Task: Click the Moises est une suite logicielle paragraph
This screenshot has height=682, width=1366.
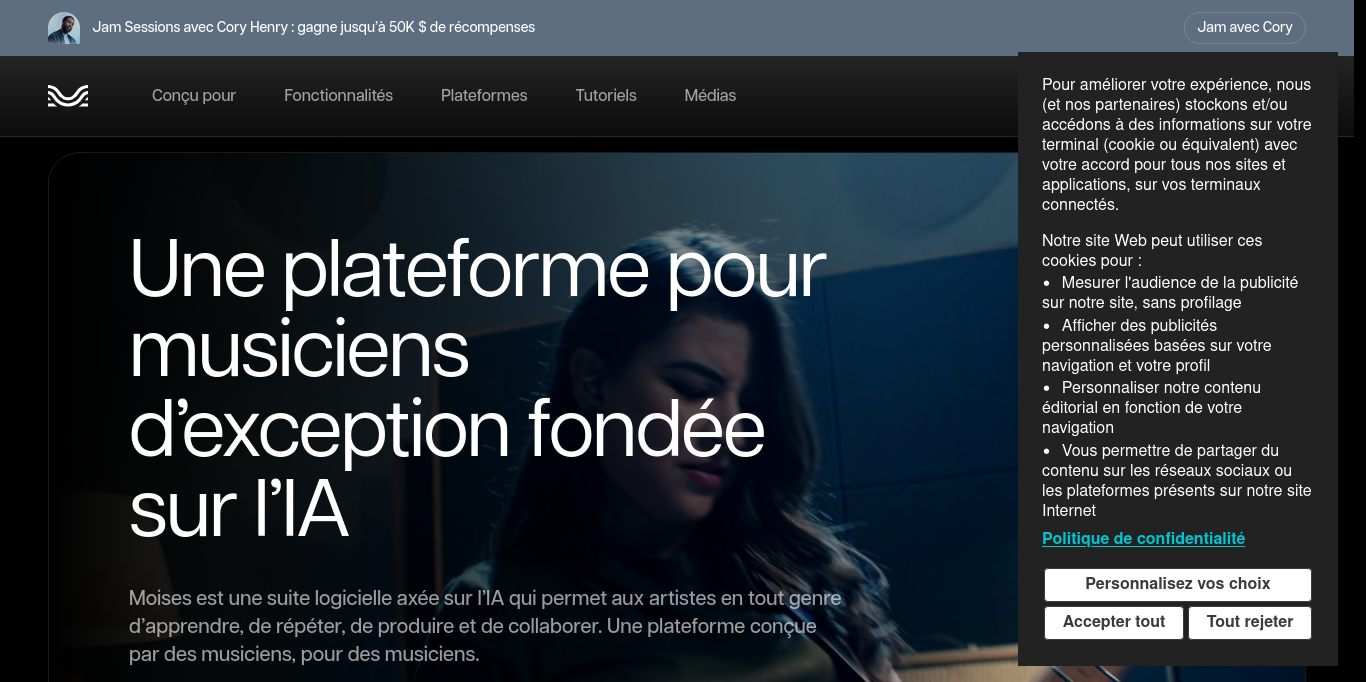Action: (x=485, y=626)
